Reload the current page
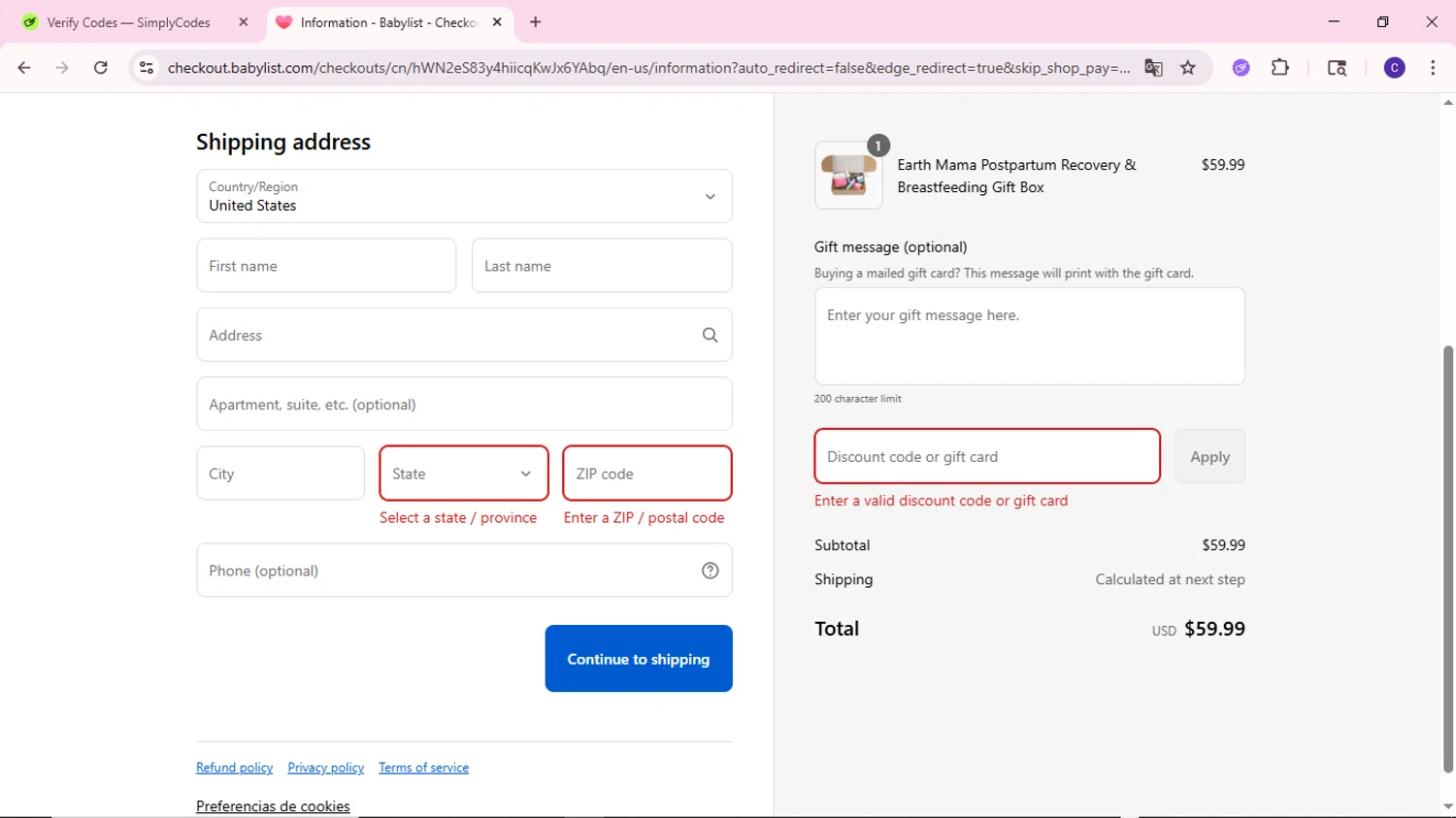 click(x=101, y=68)
